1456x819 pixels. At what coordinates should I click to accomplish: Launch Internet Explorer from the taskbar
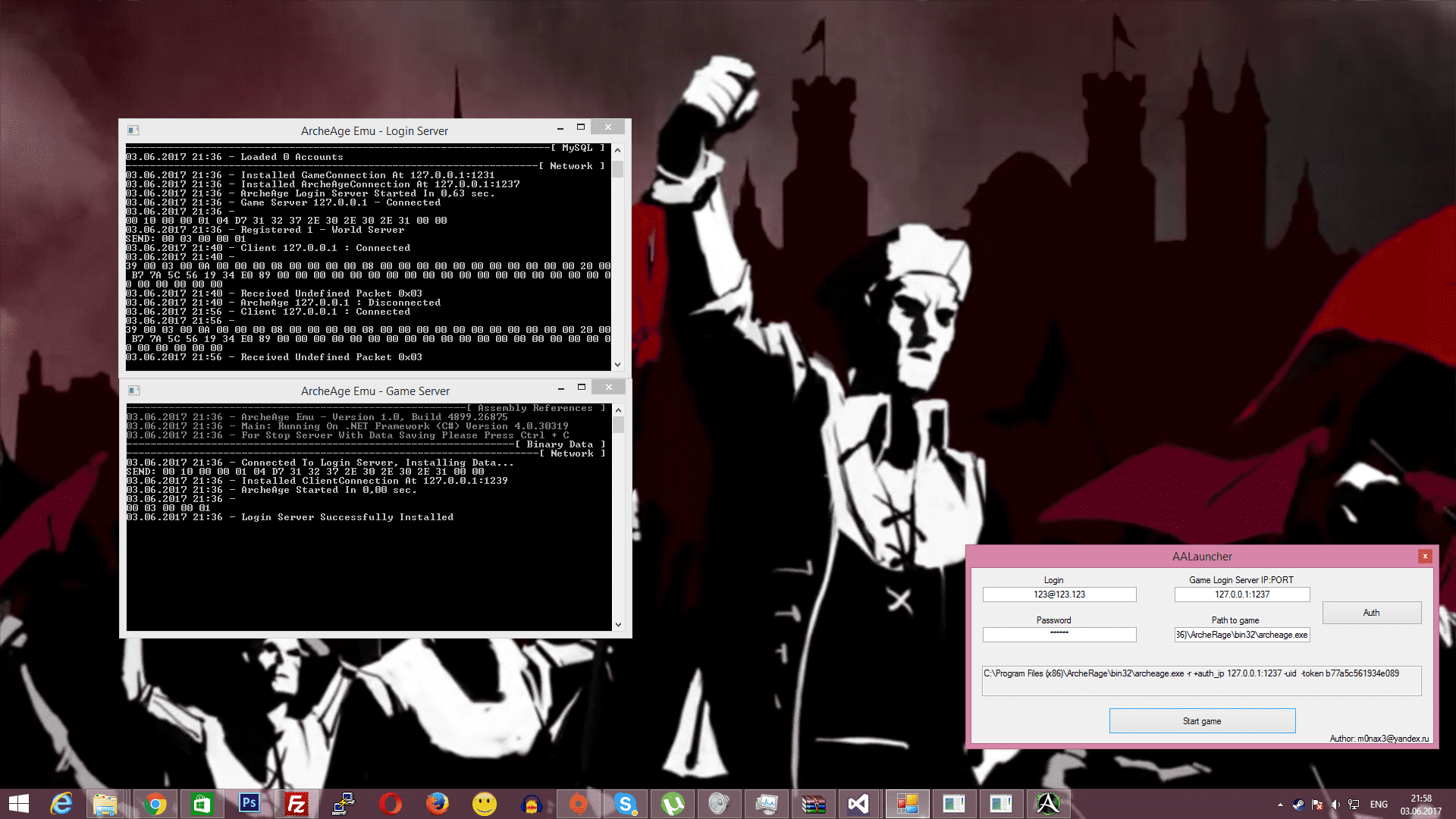pyautogui.click(x=61, y=804)
